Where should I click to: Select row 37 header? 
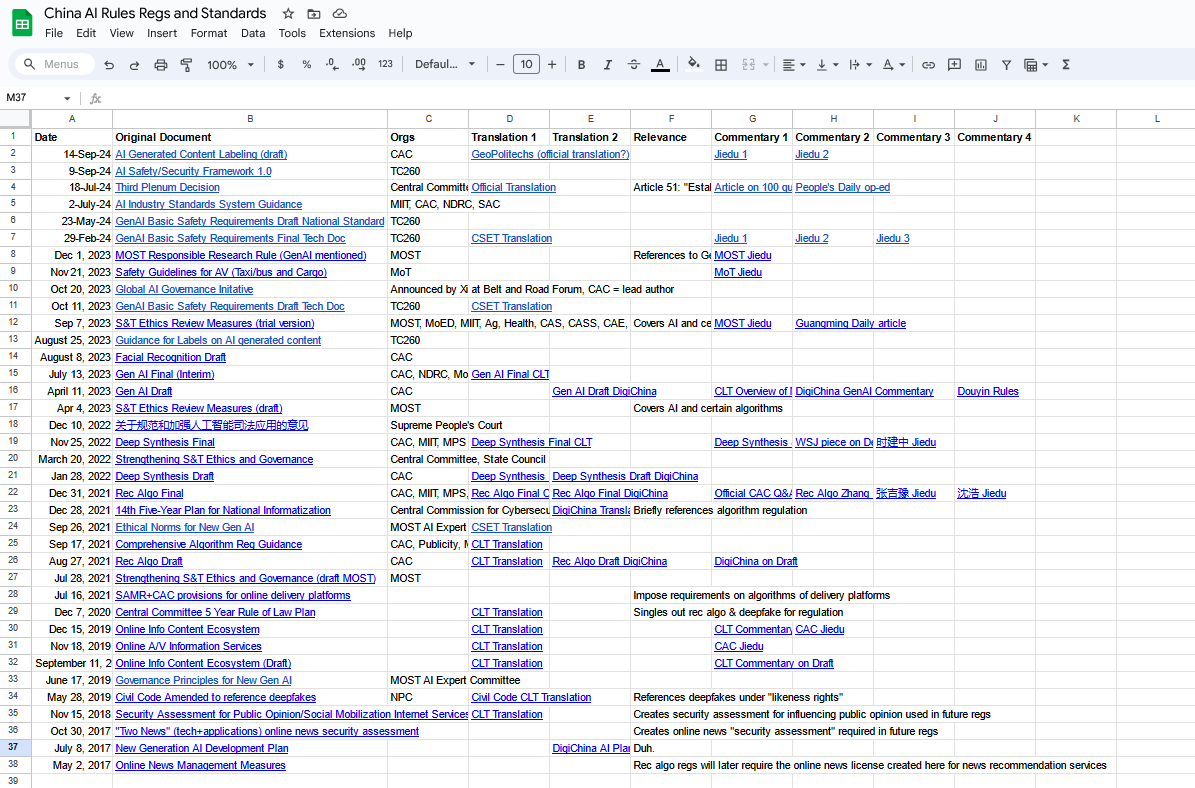[x=14, y=748]
